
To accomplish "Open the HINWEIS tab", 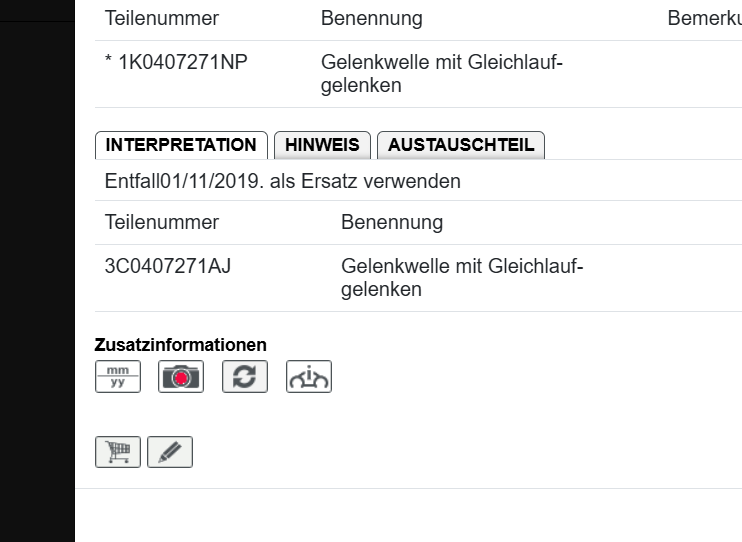I will tap(322, 145).
